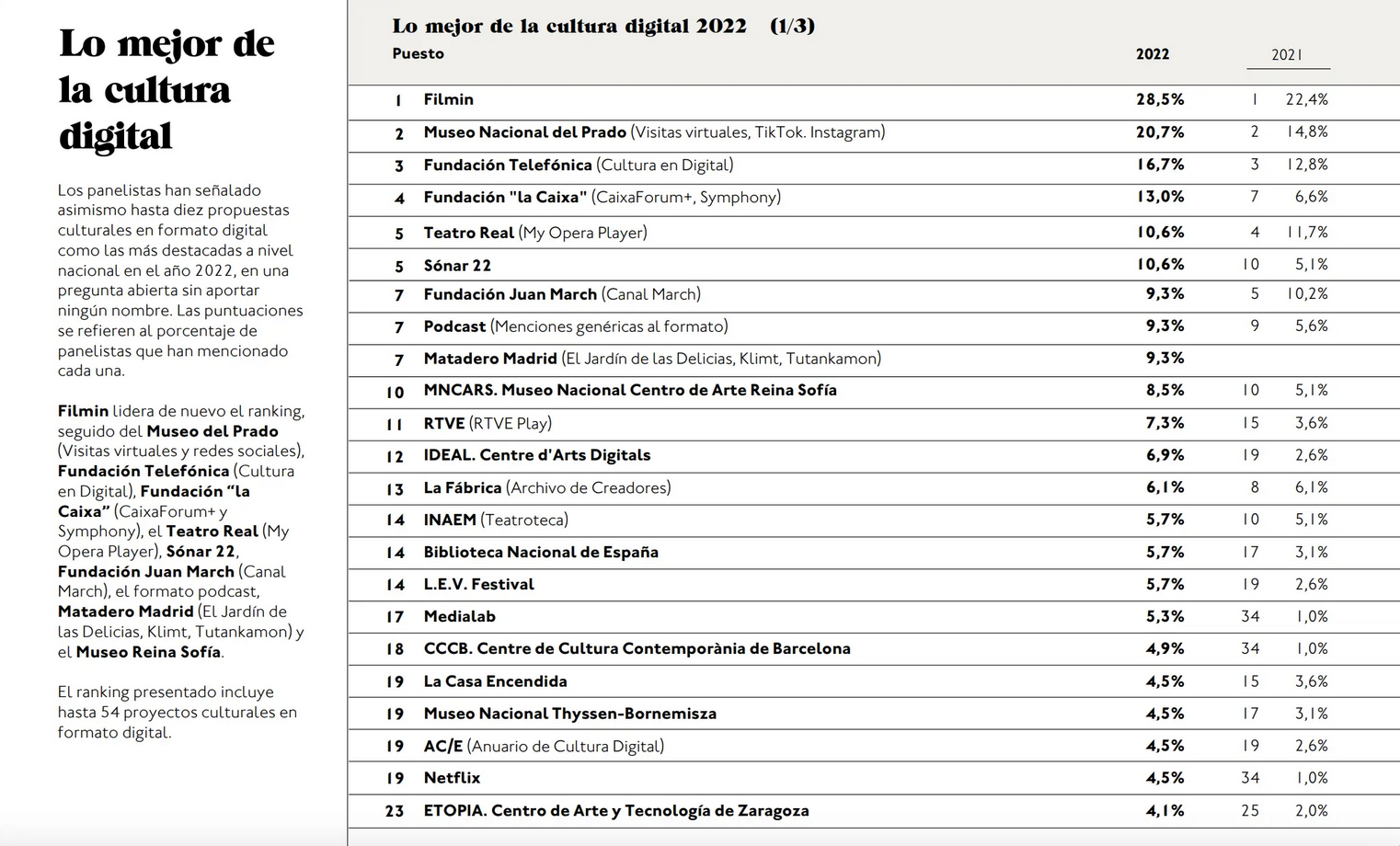This screenshot has width=1400, height=846.
Task: Select 'Teatro Real' in the table
Action: 468,233
